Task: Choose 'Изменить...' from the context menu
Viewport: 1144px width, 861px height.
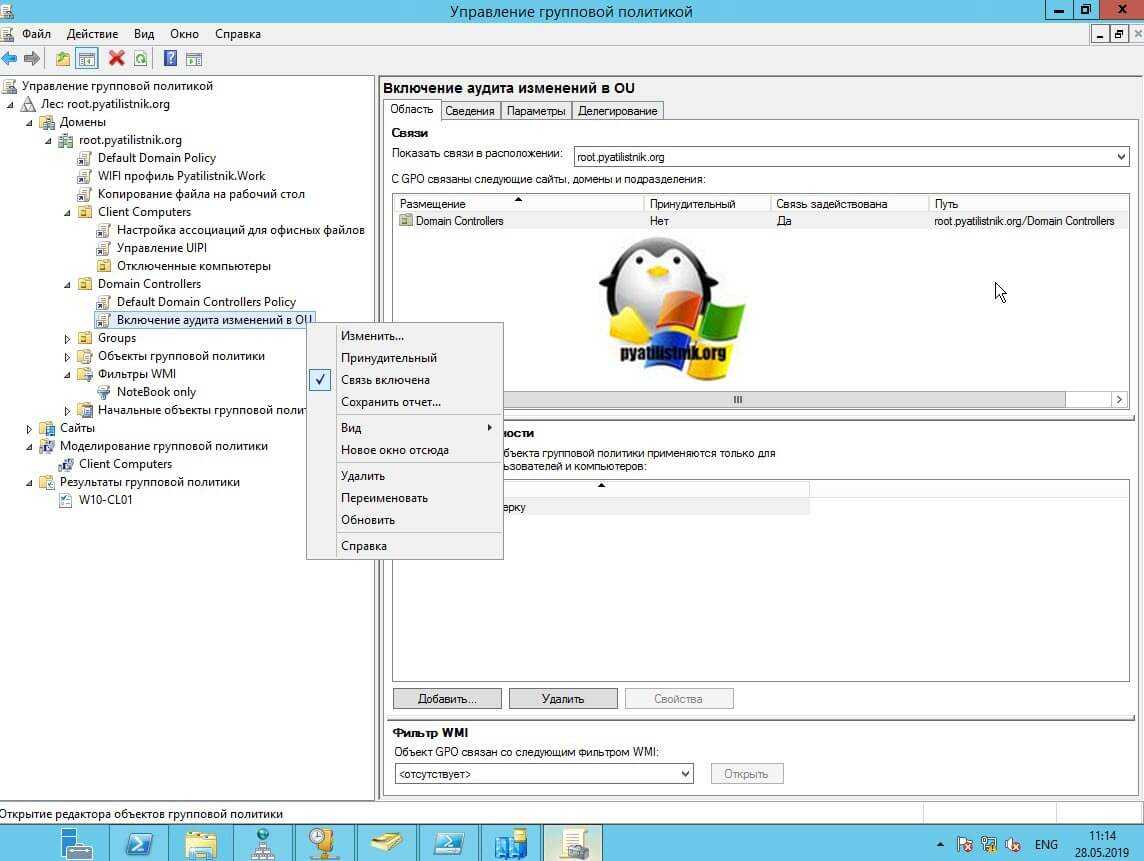Action: (x=372, y=336)
